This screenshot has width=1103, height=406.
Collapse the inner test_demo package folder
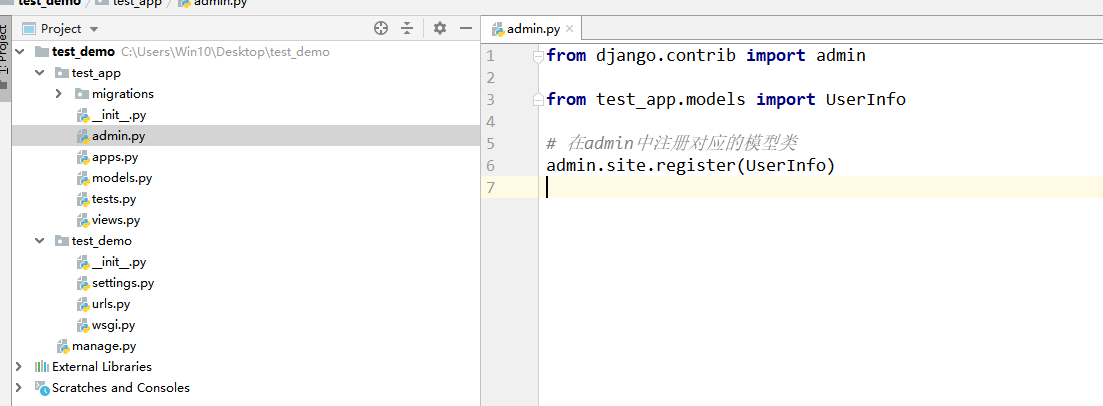pyautogui.click(x=39, y=241)
